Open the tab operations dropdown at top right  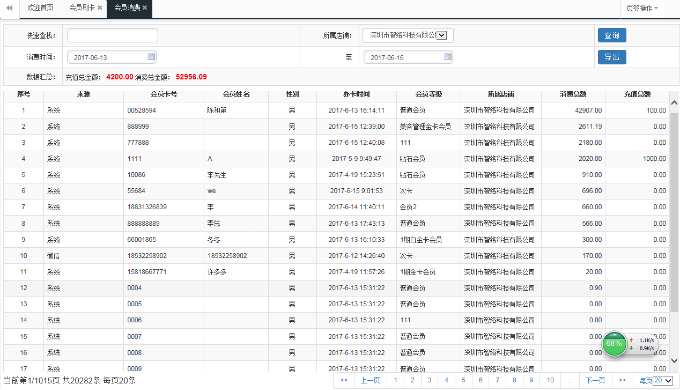[x=642, y=8]
